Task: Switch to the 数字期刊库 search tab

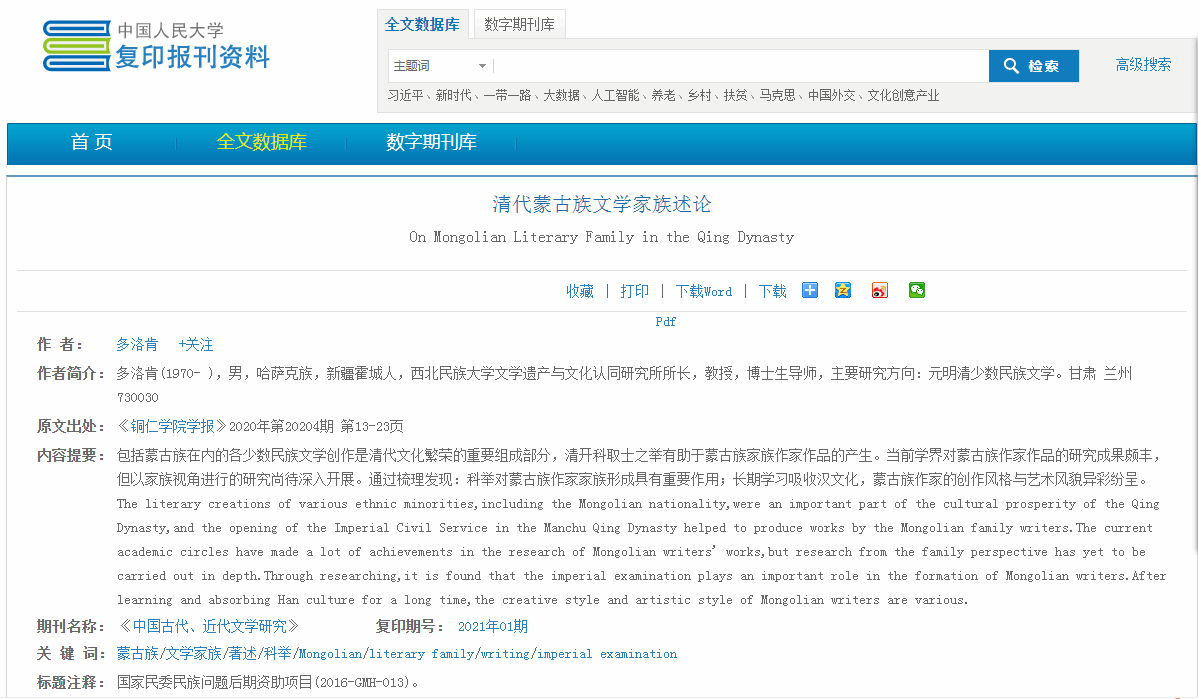Action: 519,25
